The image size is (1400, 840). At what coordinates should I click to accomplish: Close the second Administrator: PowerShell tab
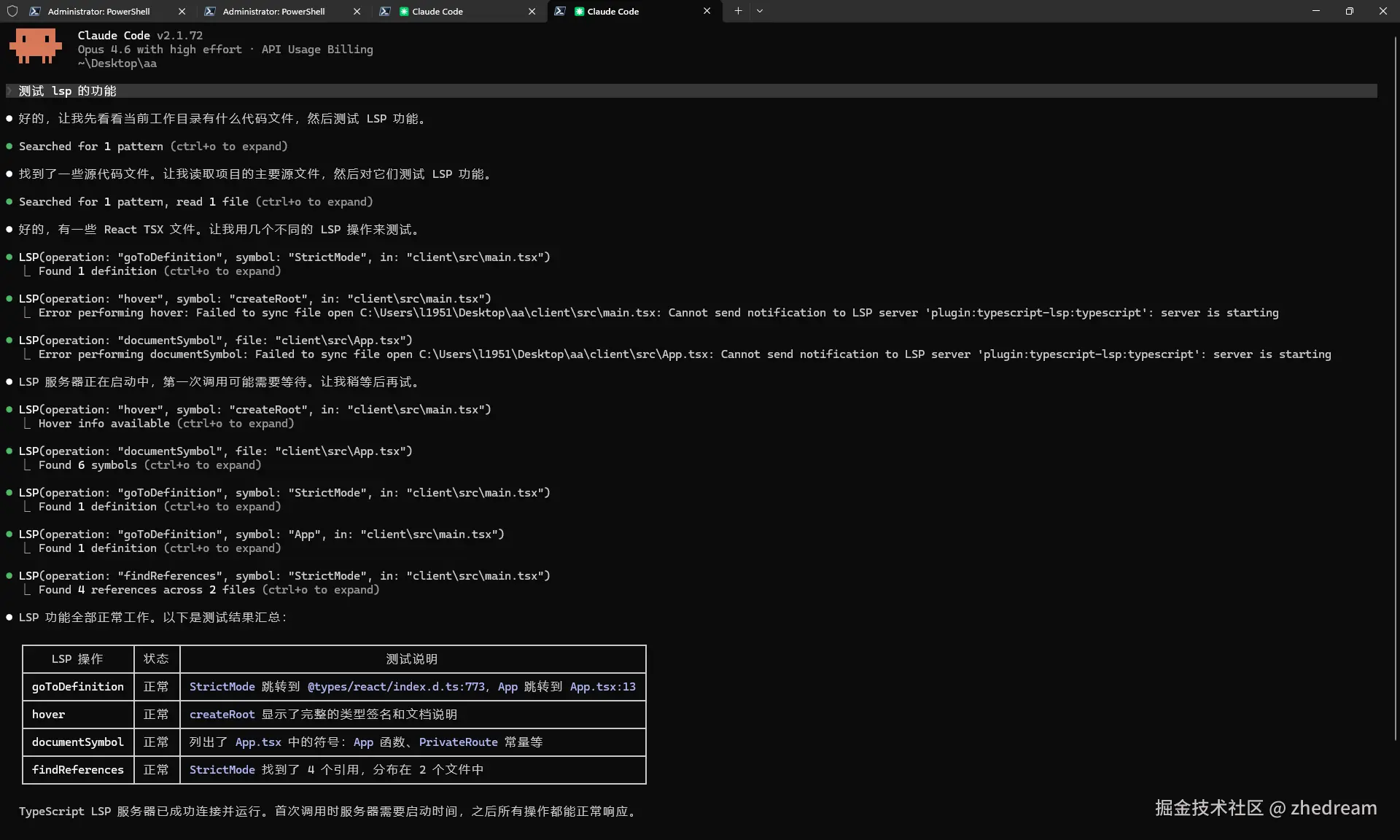pos(357,11)
